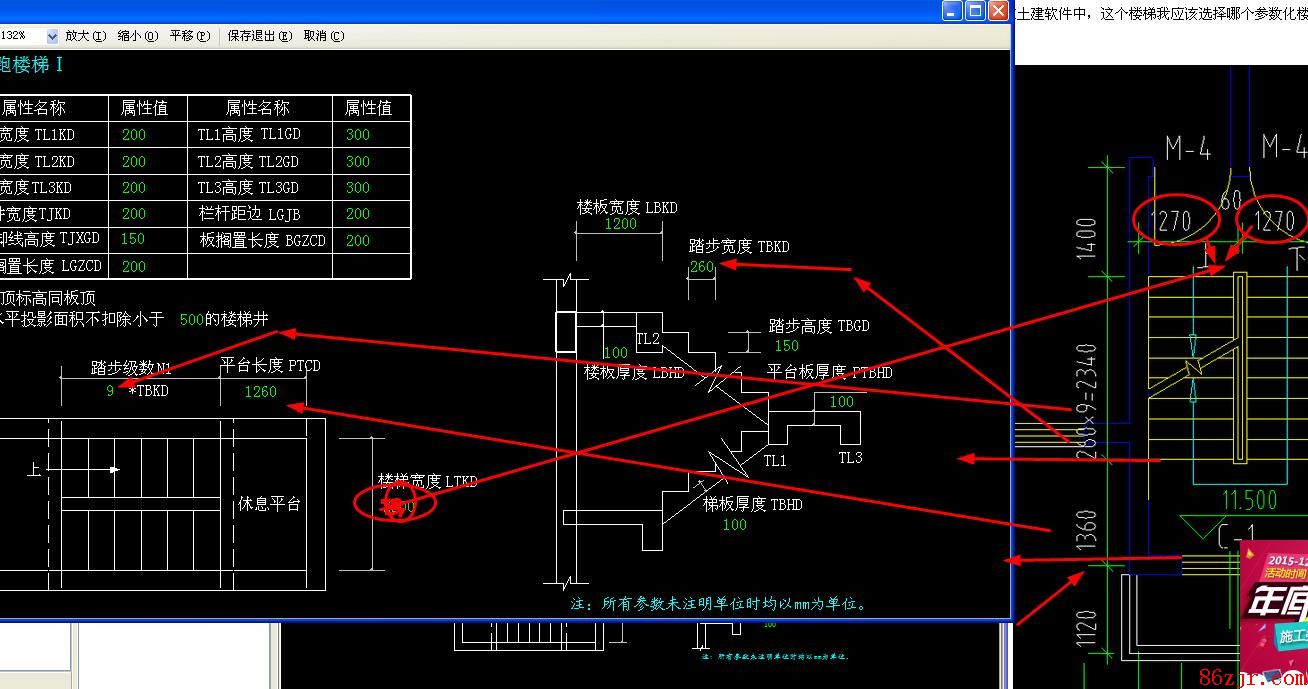Edit the TL1高度 TL1GD value 300

coord(357,135)
